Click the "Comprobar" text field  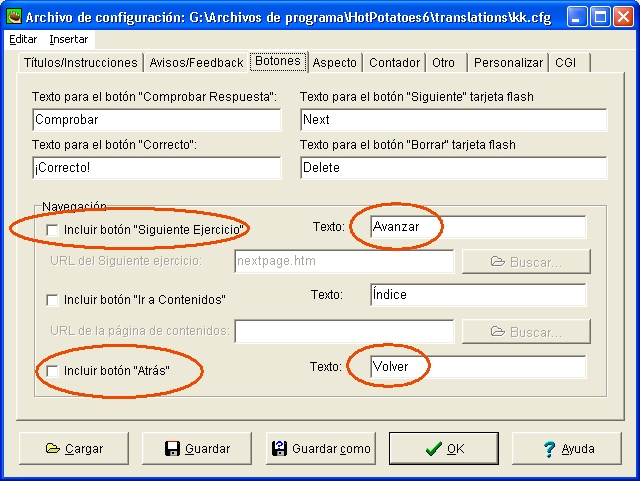tap(156, 120)
